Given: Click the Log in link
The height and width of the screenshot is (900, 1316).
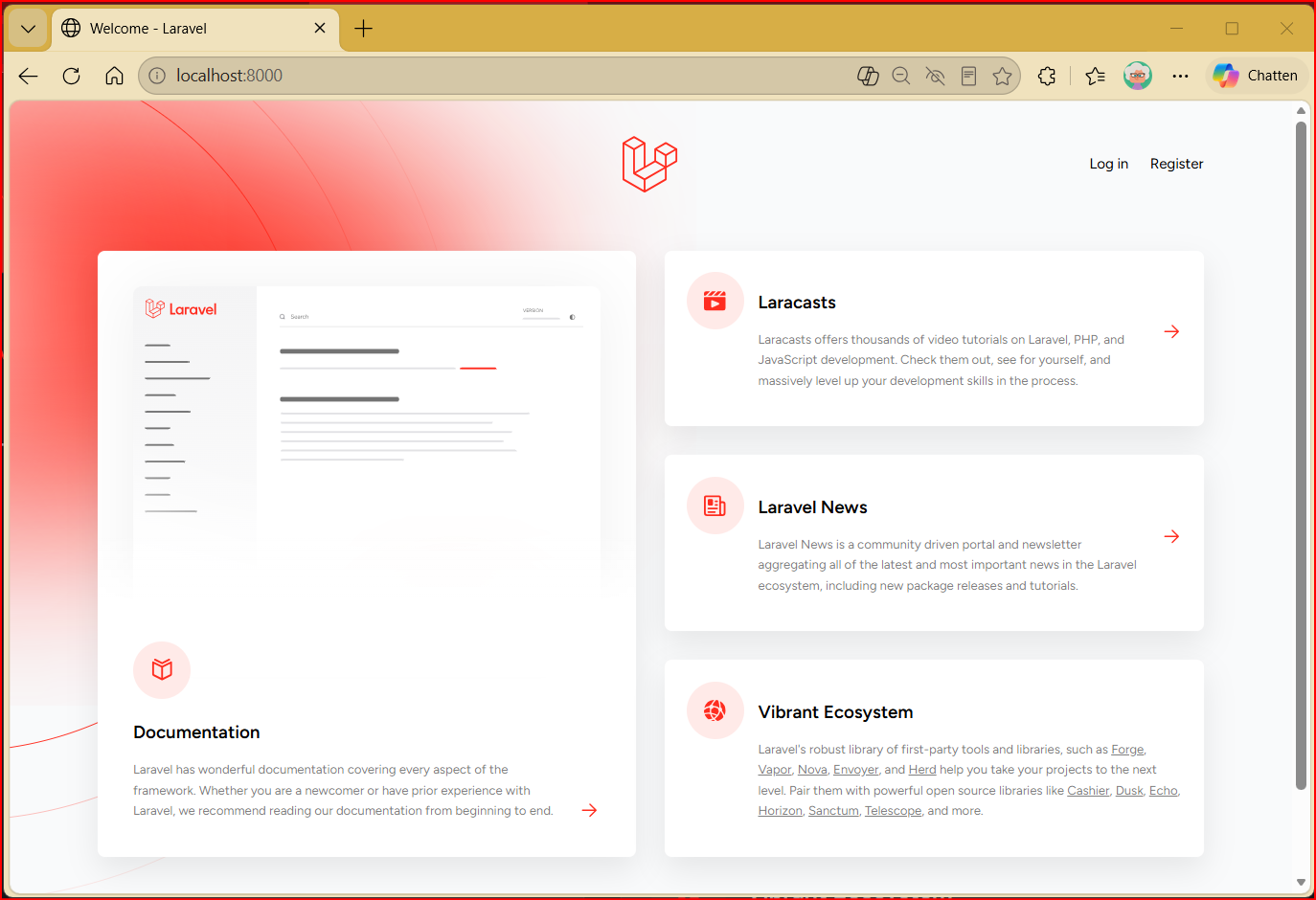Looking at the screenshot, I should (1108, 164).
